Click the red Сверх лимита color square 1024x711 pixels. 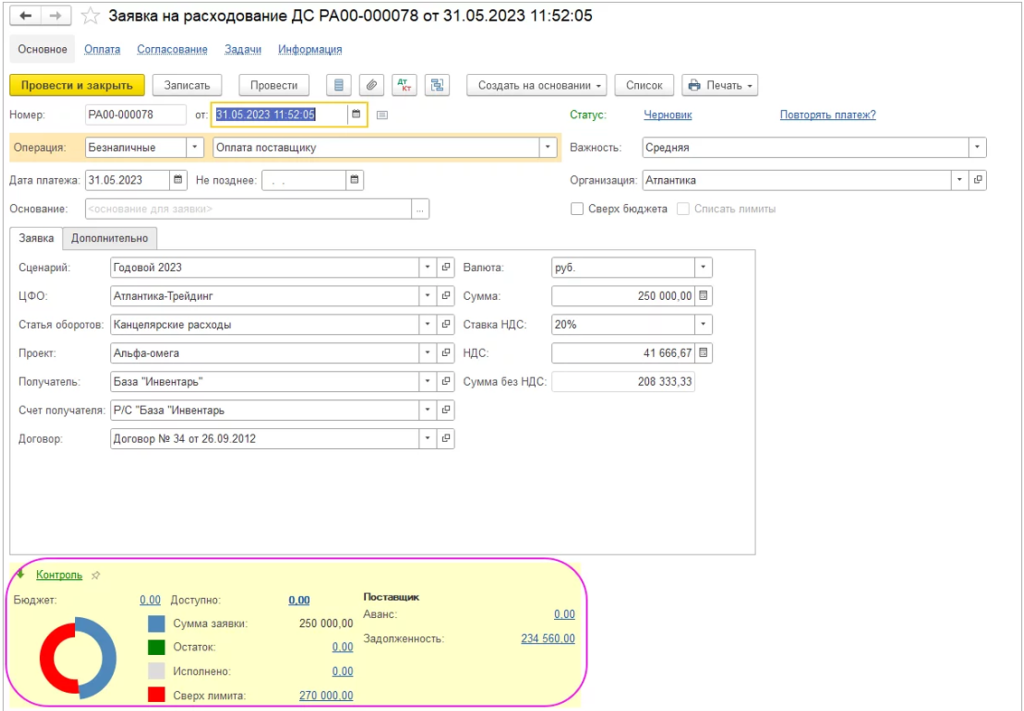(156, 695)
